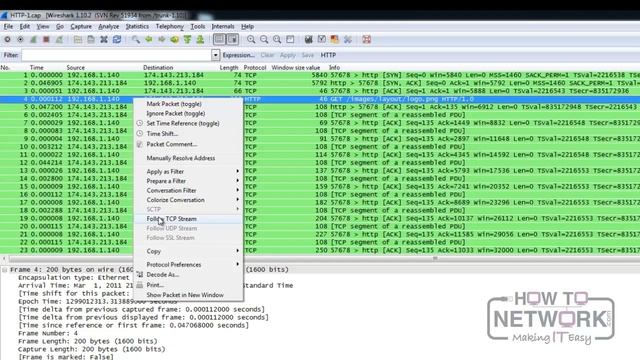The image size is (640, 360).
Task: Click the Apply filter button
Action: tap(287, 55)
